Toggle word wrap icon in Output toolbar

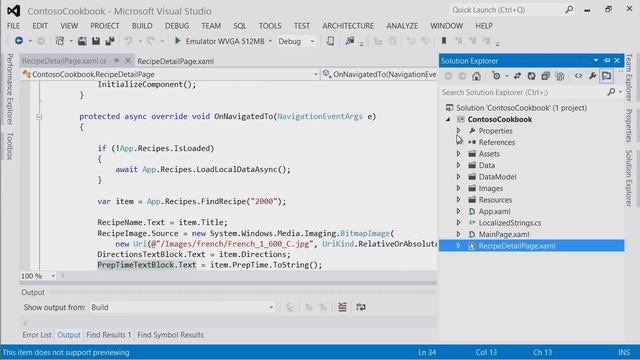click(x=361, y=307)
